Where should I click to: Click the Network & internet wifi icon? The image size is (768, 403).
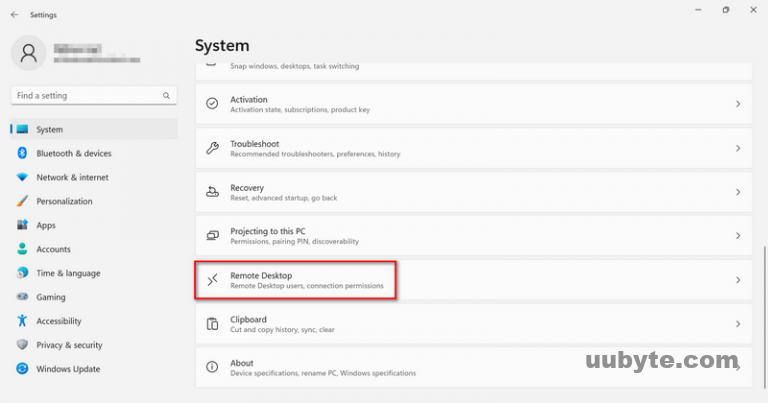(22, 177)
